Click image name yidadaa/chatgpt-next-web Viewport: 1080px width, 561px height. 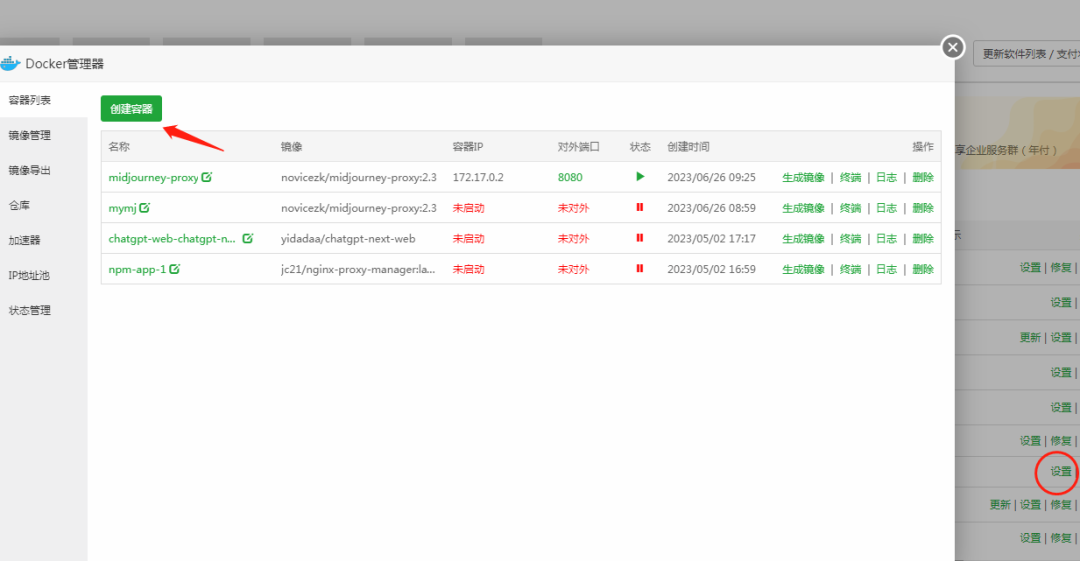pos(348,238)
